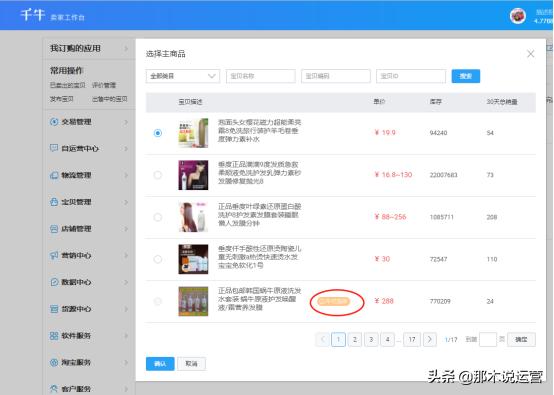The height and width of the screenshot is (395, 554).
Task: Click the previous-page arrow in pagination
Action: click(x=322, y=340)
